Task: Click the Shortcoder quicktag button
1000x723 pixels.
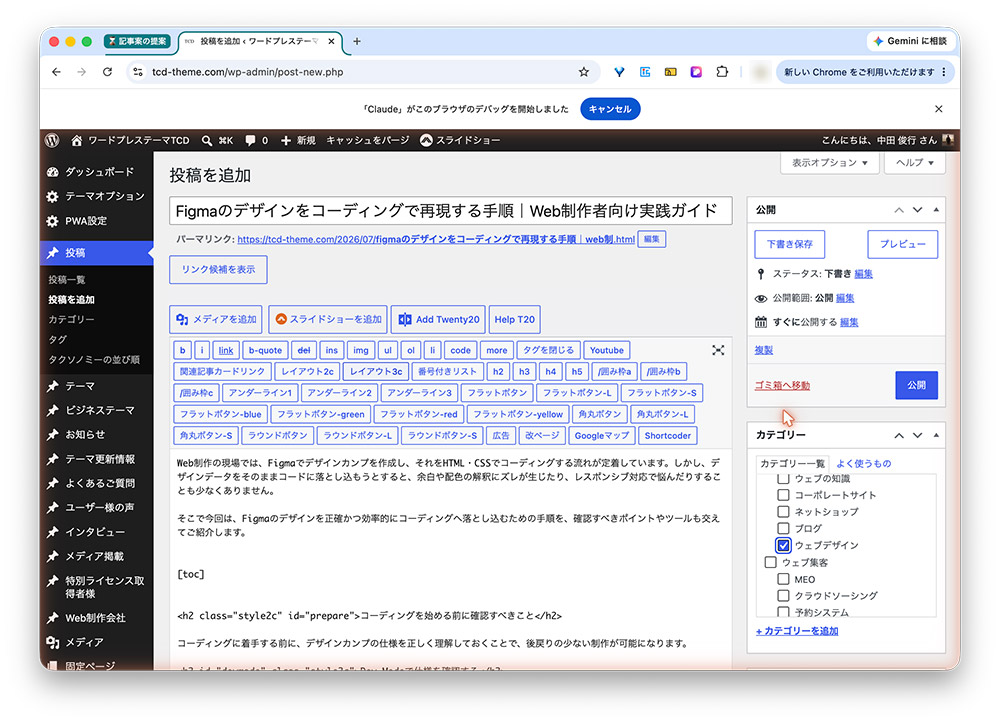Action: coord(667,435)
